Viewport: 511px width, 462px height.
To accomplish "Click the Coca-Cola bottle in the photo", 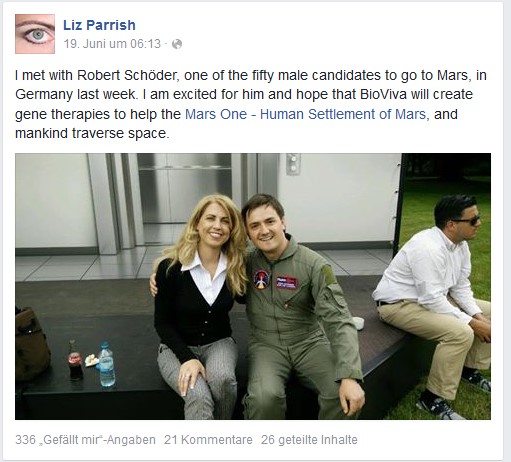I will [75, 361].
